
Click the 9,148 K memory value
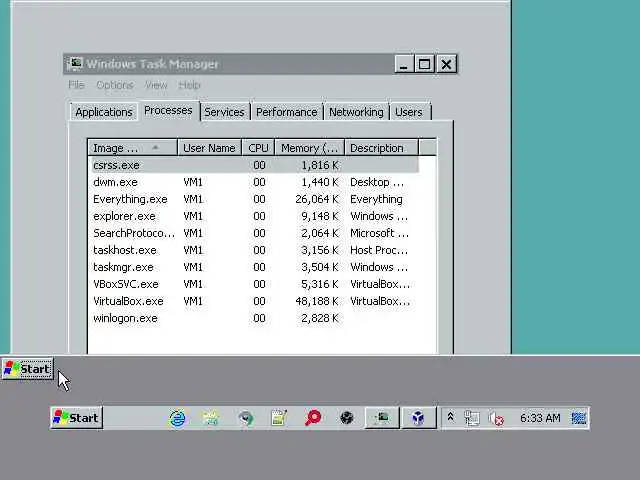pyautogui.click(x=320, y=216)
